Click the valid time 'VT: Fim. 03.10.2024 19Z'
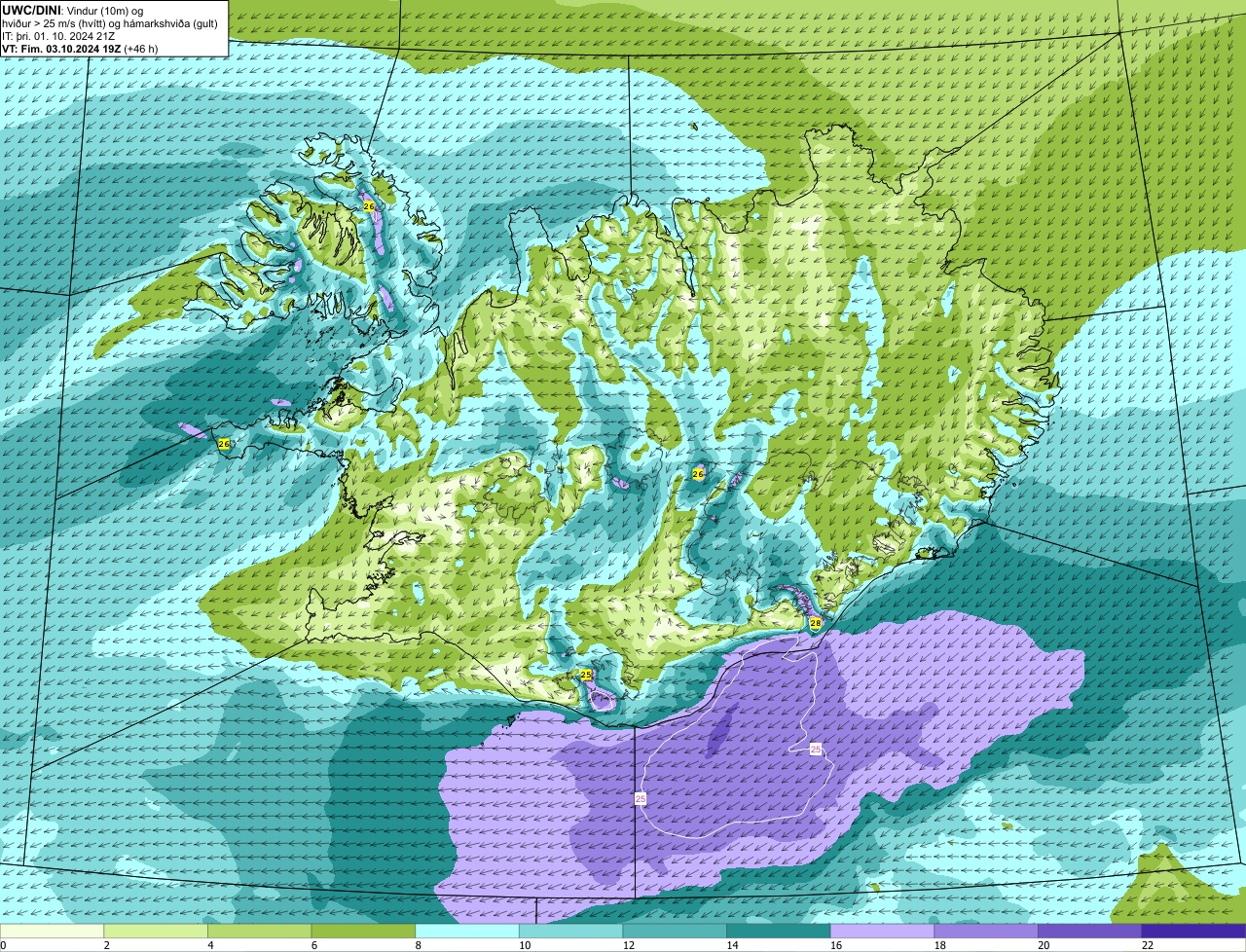 tap(61, 48)
